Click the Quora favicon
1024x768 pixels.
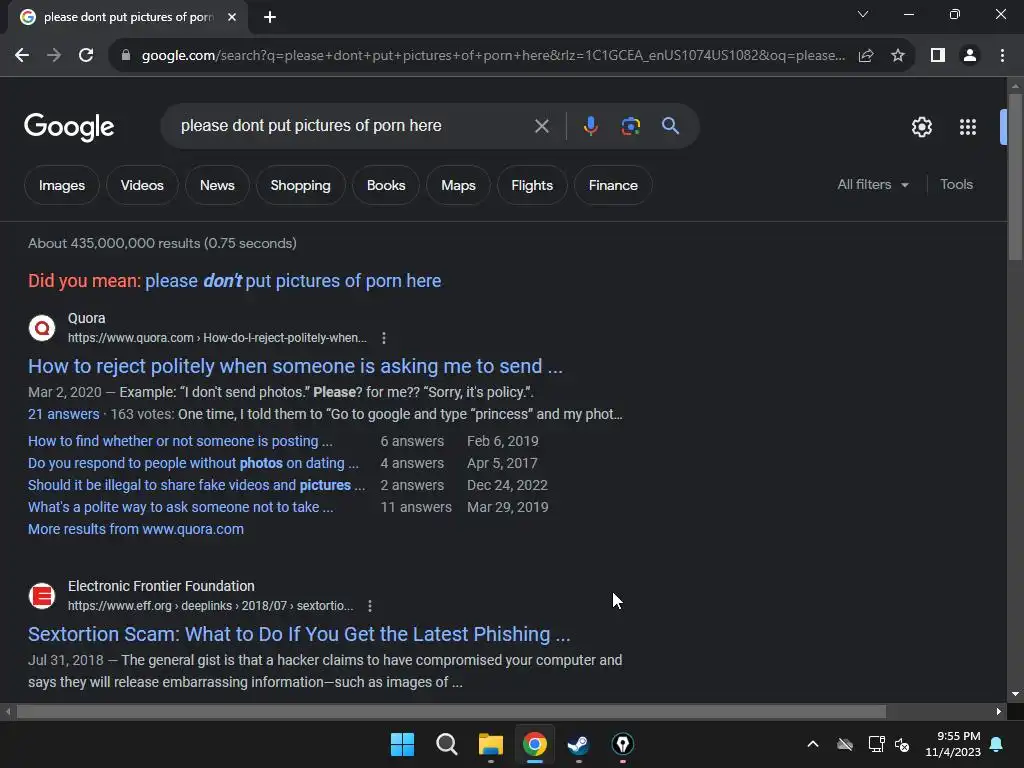tap(42, 328)
